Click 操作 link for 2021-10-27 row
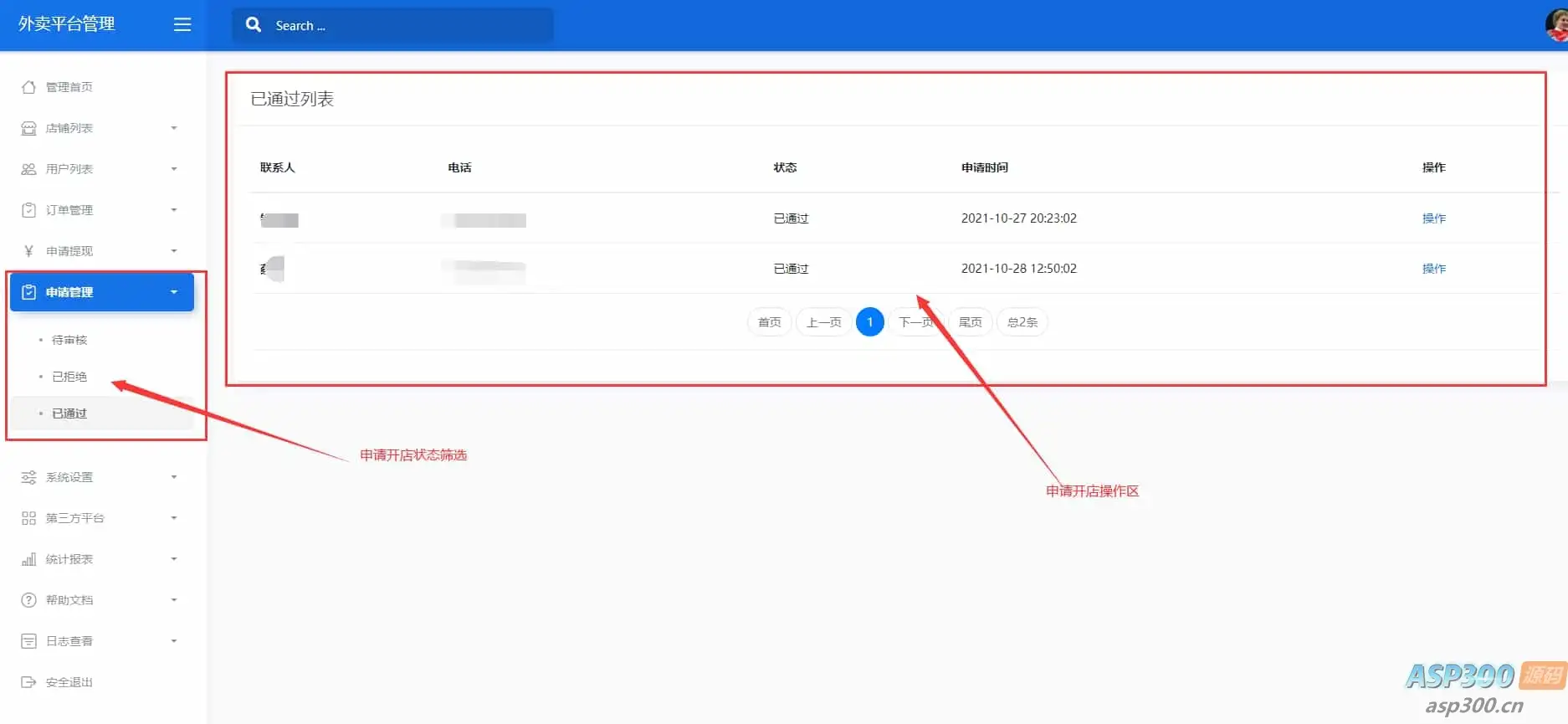Screen dimensions: 1568x724 pos(1434,218)
